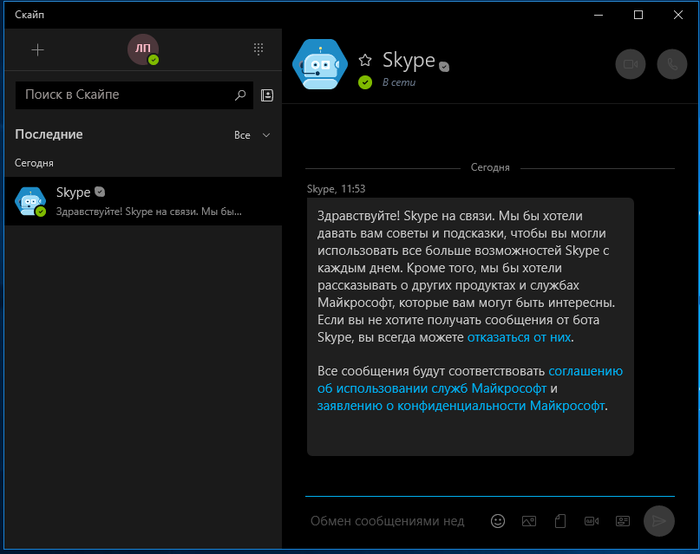Click the share contact card icon
Viewport: 700px width, 554px height.
click(622, 521)
